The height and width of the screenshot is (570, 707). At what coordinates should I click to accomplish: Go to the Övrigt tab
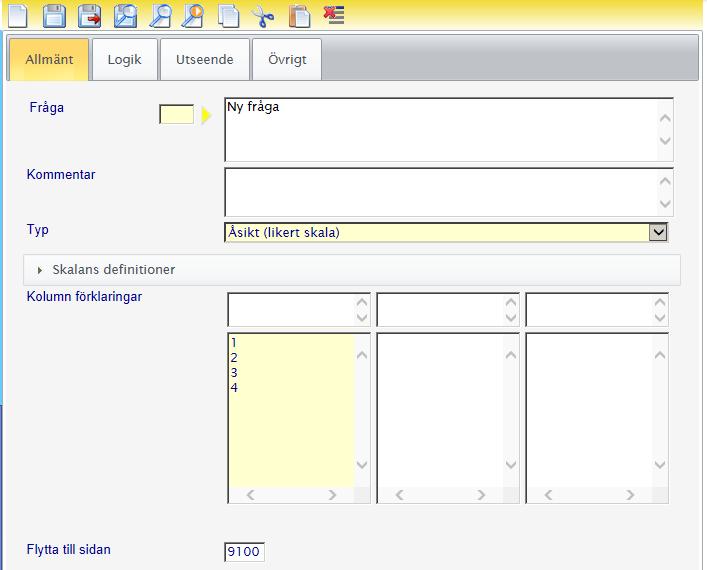[x=287, y=60]
